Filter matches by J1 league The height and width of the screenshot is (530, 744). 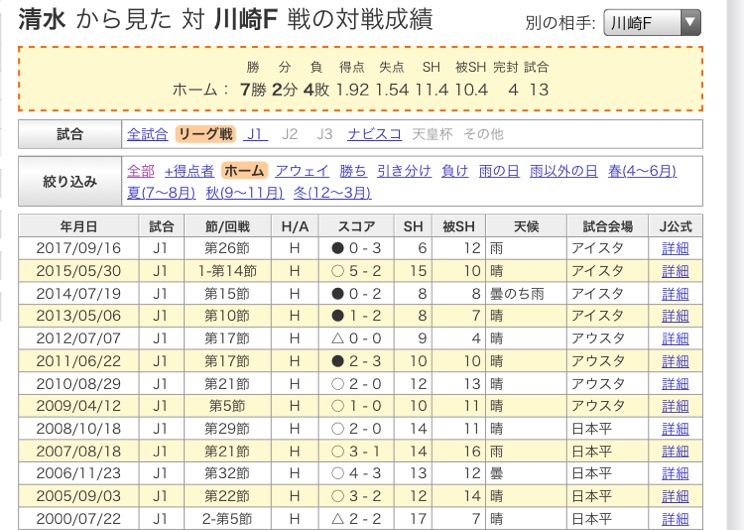point(256,133)
